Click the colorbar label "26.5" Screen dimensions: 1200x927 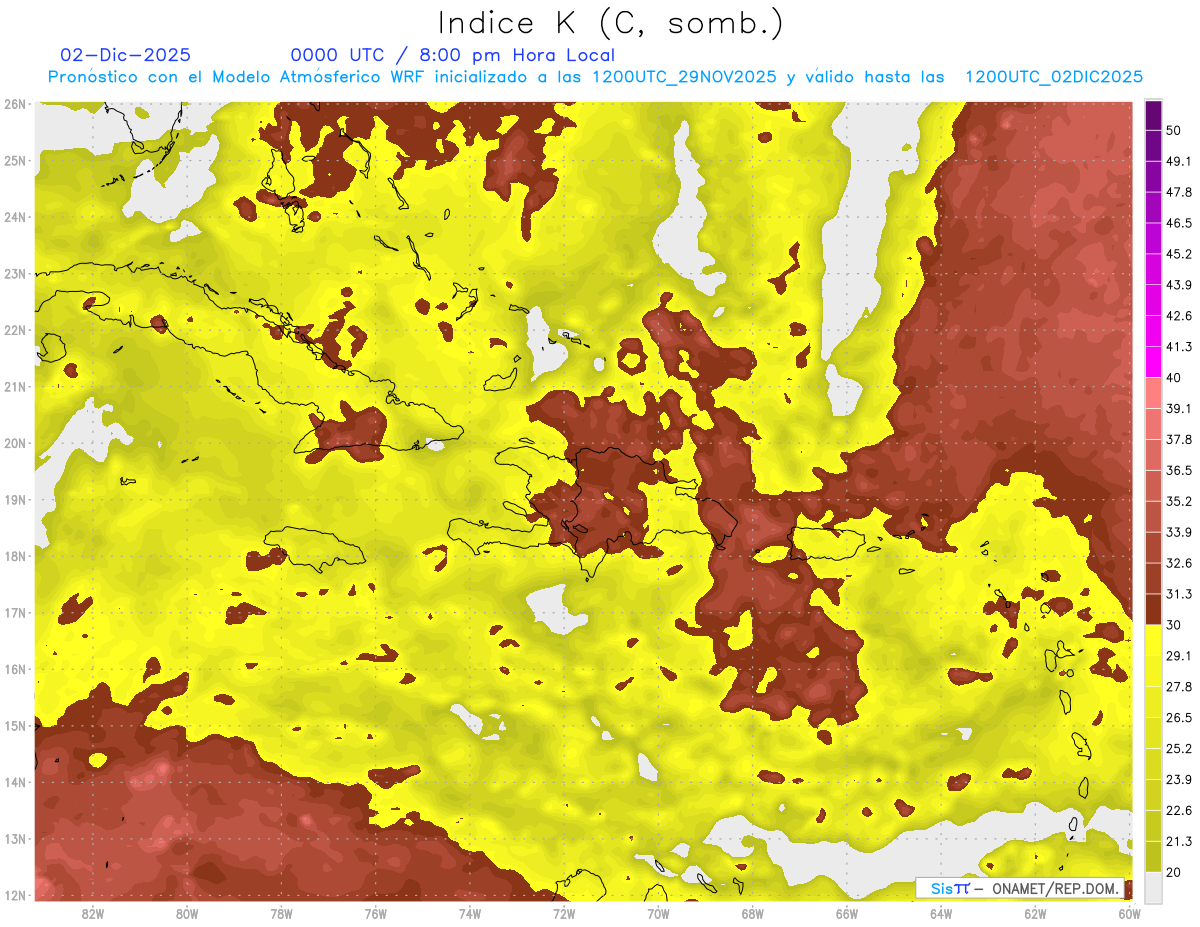coord(1179,717)
